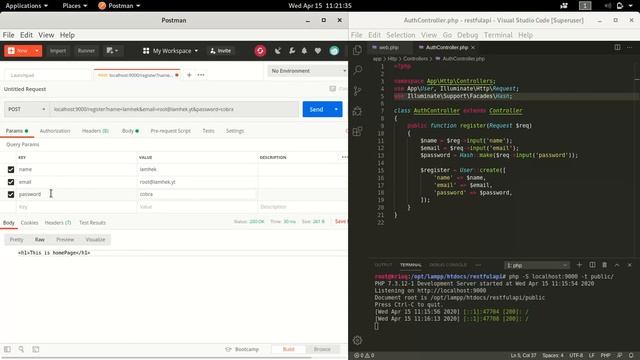Open Postman find and replace icon
The height and width of the screenshot is (360, 640).
[x=21, y=349]
